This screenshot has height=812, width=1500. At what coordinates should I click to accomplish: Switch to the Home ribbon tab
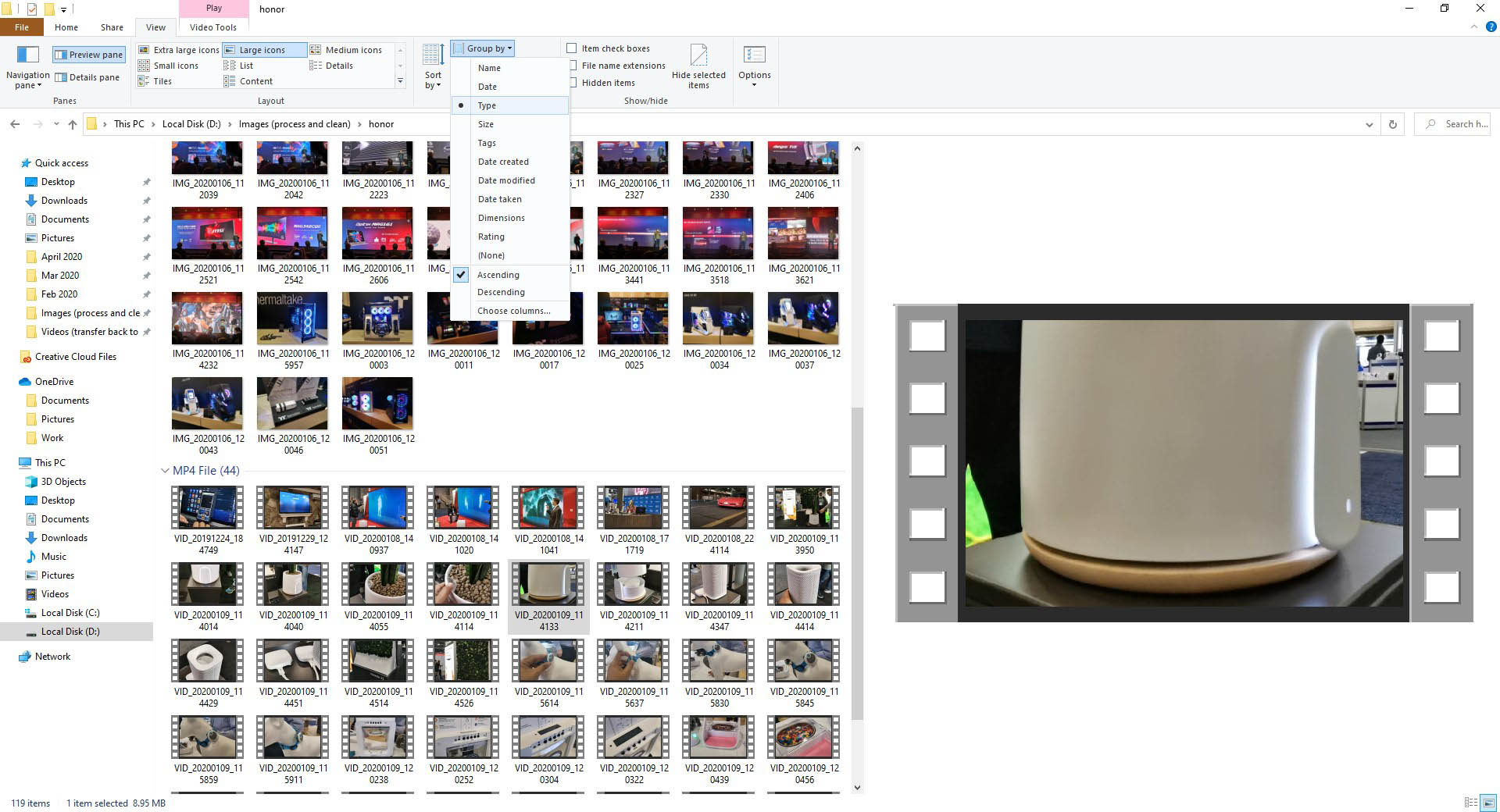pyautogui.click(x=66, y=27)
